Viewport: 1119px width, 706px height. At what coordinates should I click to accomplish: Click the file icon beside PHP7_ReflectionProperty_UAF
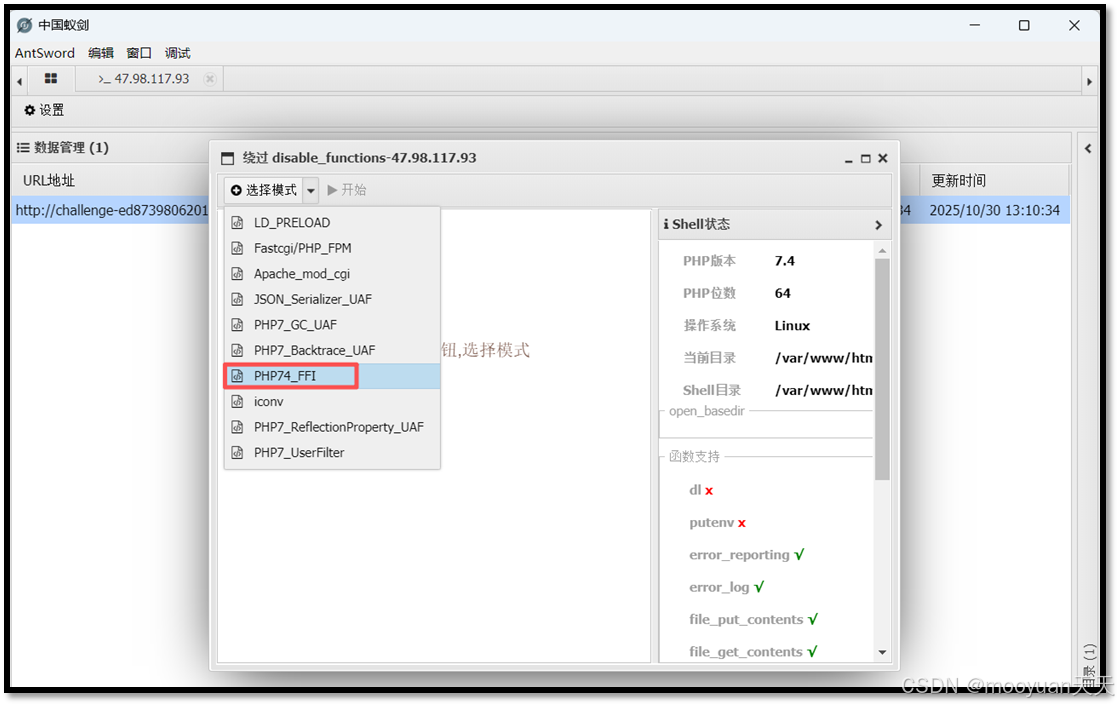click(x=238, y=427)
